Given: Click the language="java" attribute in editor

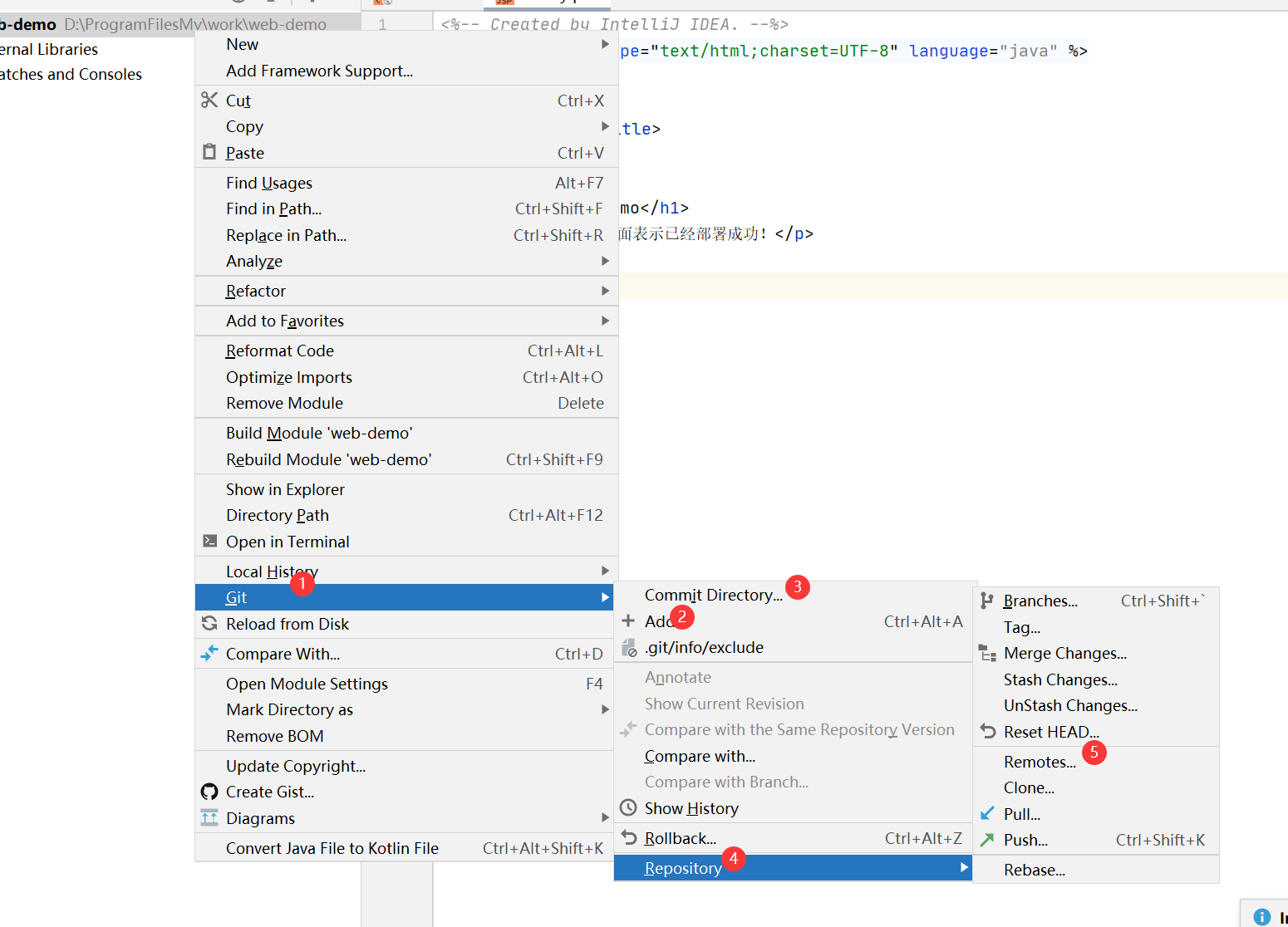Looking at the screenshot, I should (x=983, y=51).
